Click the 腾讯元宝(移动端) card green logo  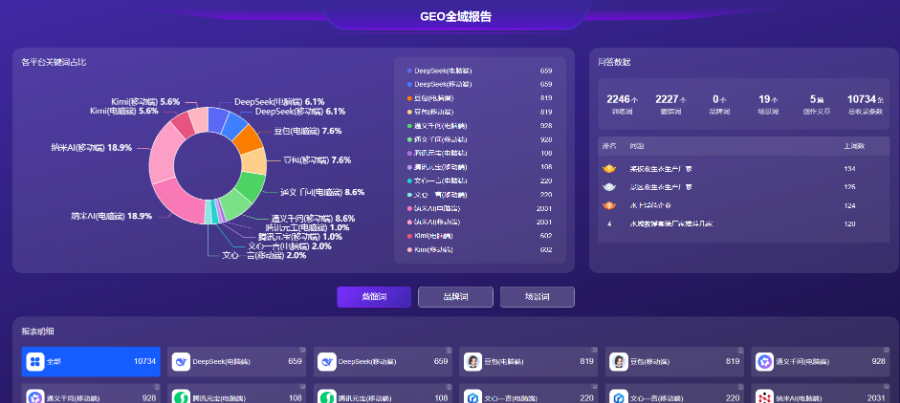point(327,398)
